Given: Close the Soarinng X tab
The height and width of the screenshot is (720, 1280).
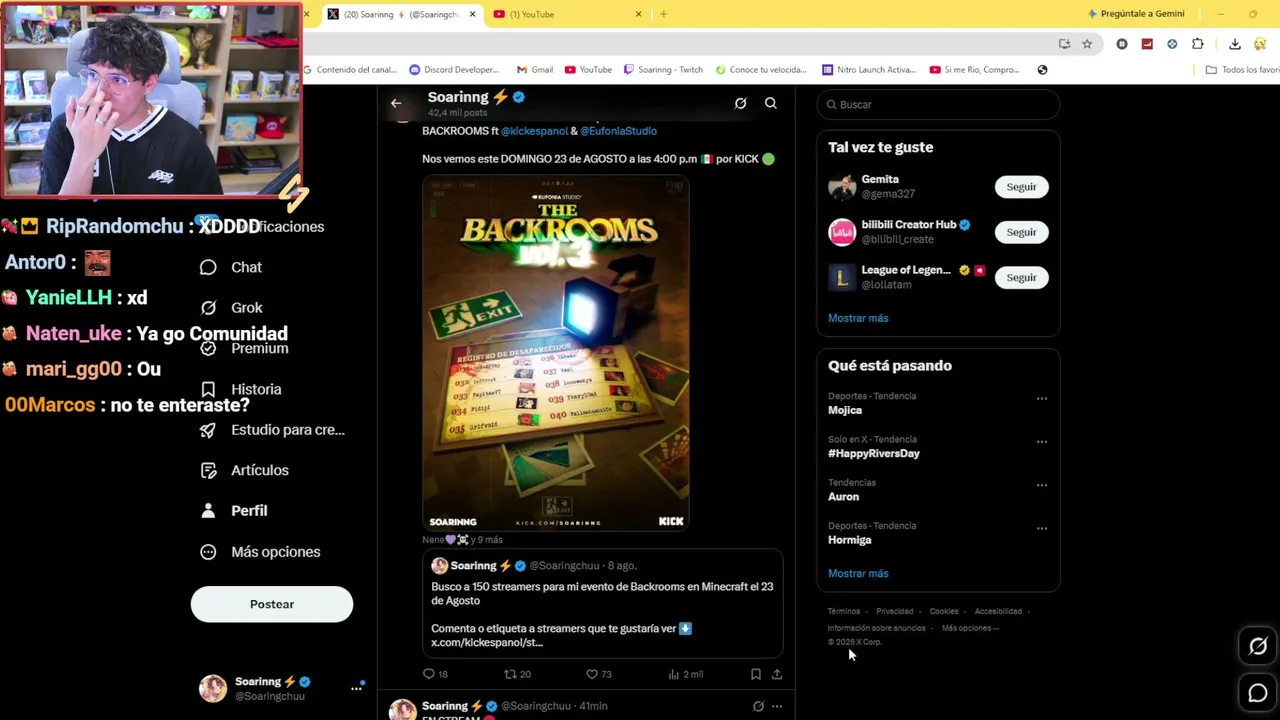Looking at the screenshot, I should point(472,14).
